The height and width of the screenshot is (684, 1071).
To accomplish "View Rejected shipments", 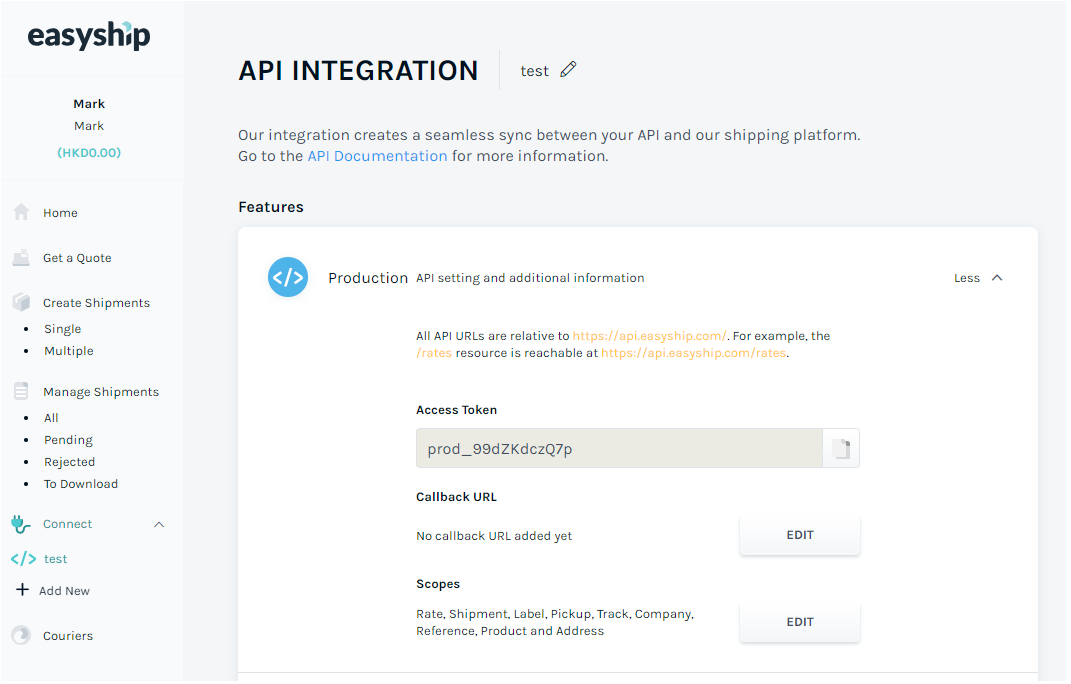I will 70,462.
